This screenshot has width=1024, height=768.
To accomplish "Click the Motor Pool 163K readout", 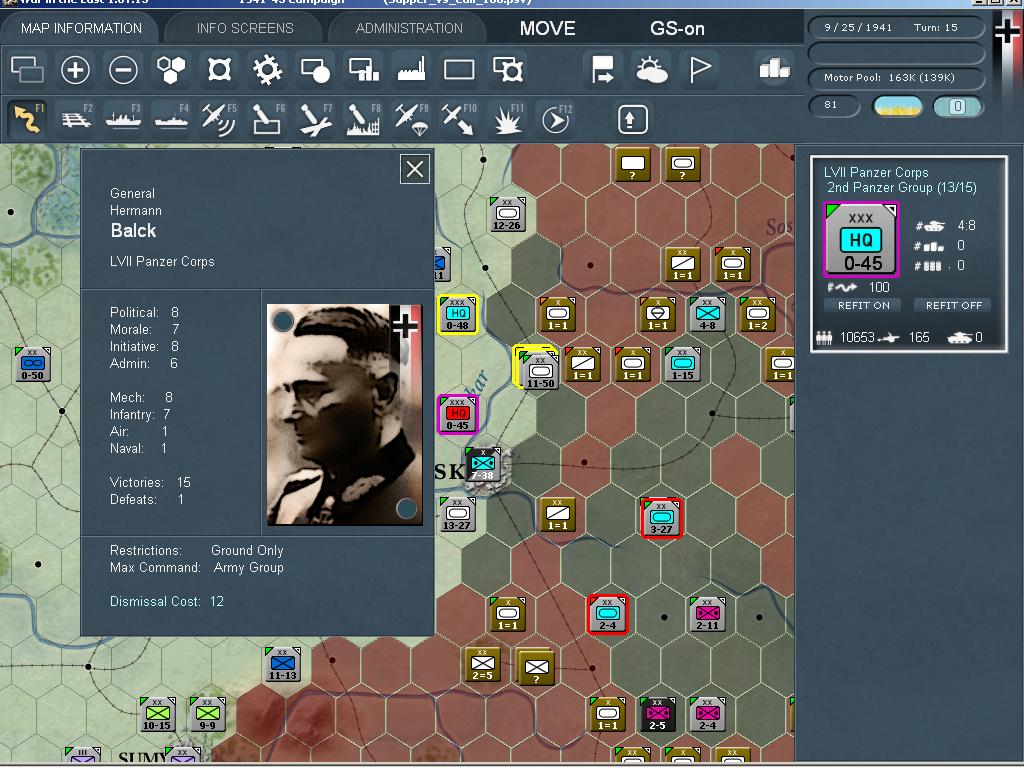I will pos(896,78).
